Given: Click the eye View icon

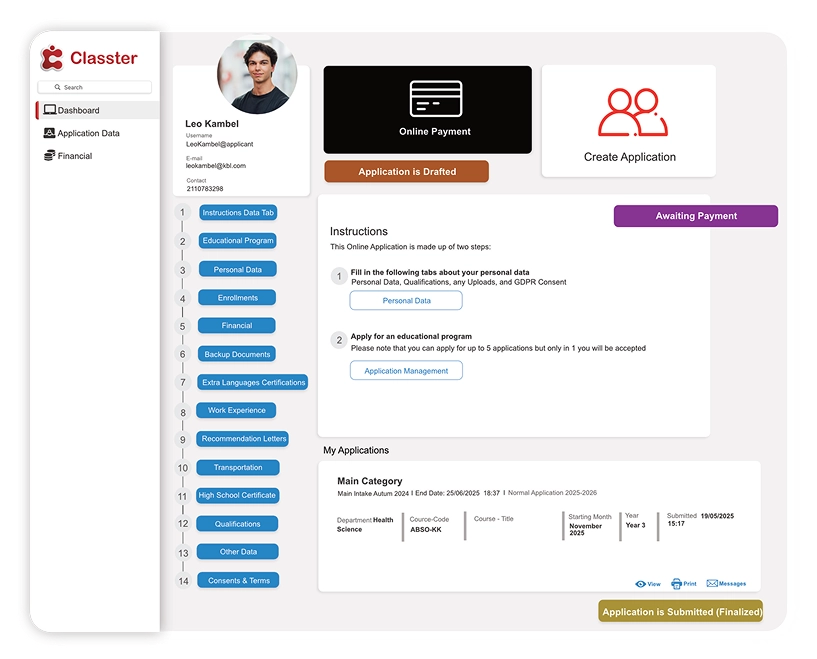Looking at the screenshot, I should (641, 584).
